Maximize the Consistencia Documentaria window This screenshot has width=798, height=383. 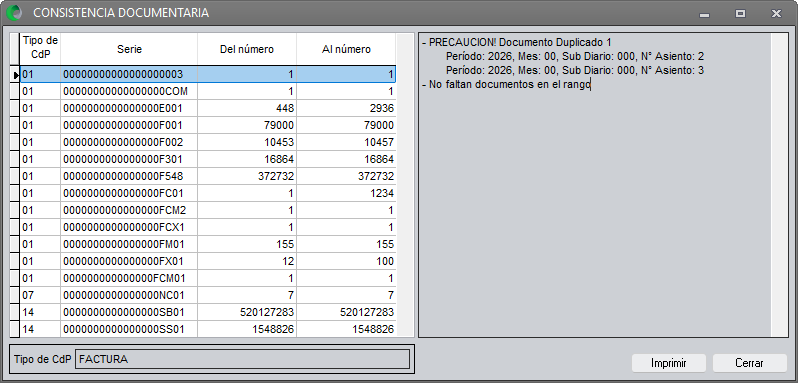[740, 14]
